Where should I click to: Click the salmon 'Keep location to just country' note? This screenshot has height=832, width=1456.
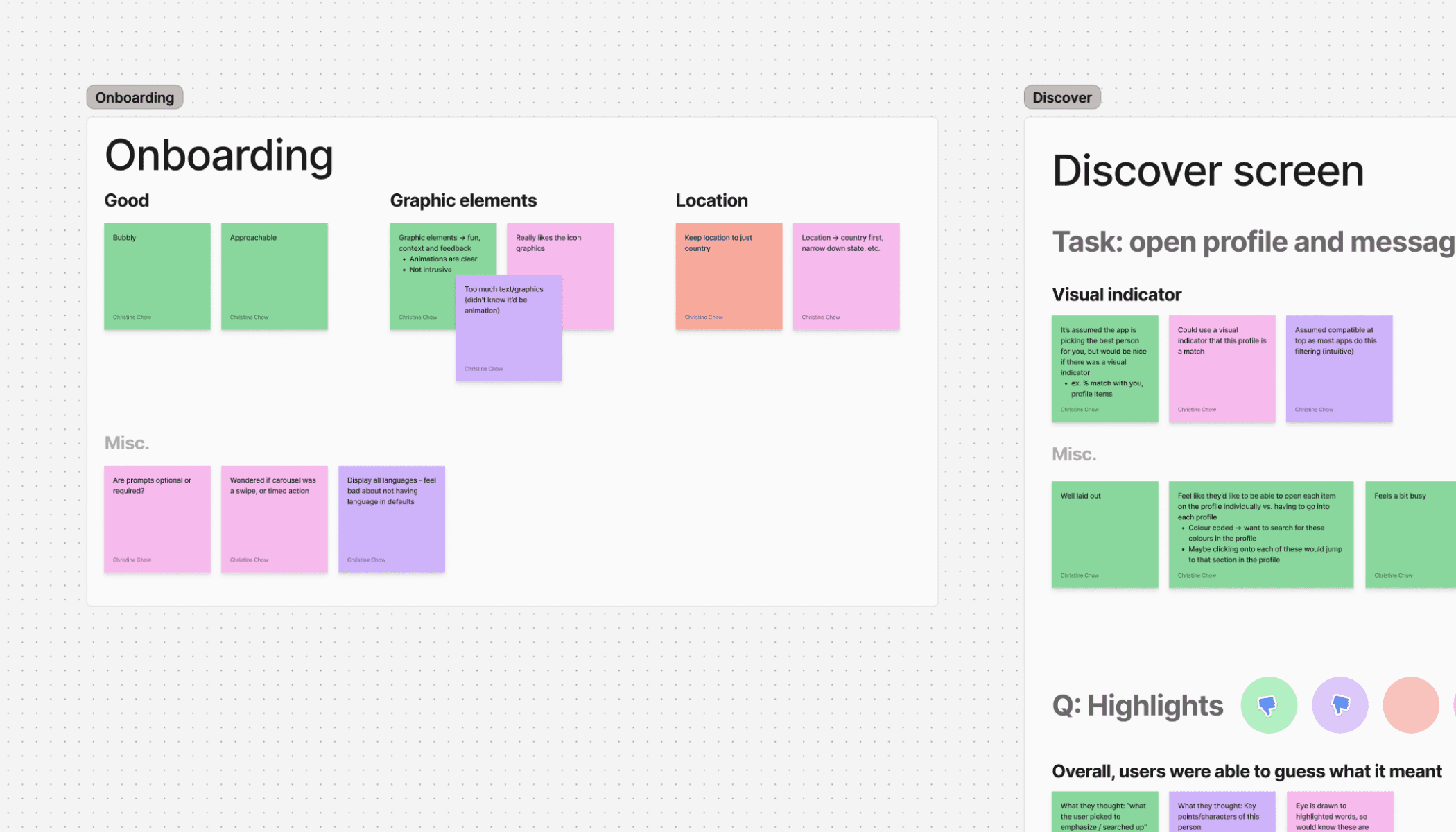click(x=729, y=276)
